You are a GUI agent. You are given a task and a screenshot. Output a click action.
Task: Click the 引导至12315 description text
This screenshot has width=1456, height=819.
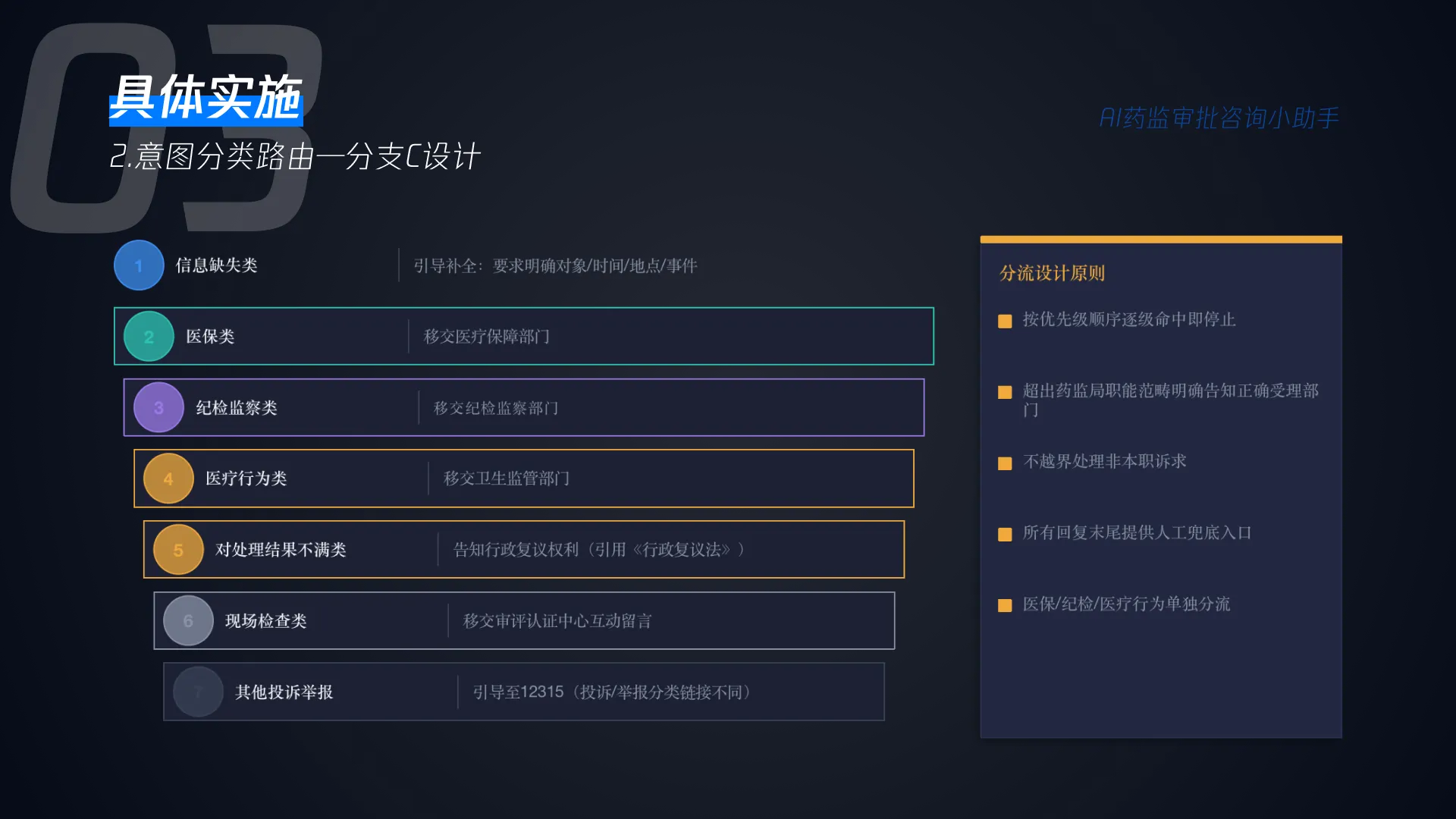tap(611, 692)
